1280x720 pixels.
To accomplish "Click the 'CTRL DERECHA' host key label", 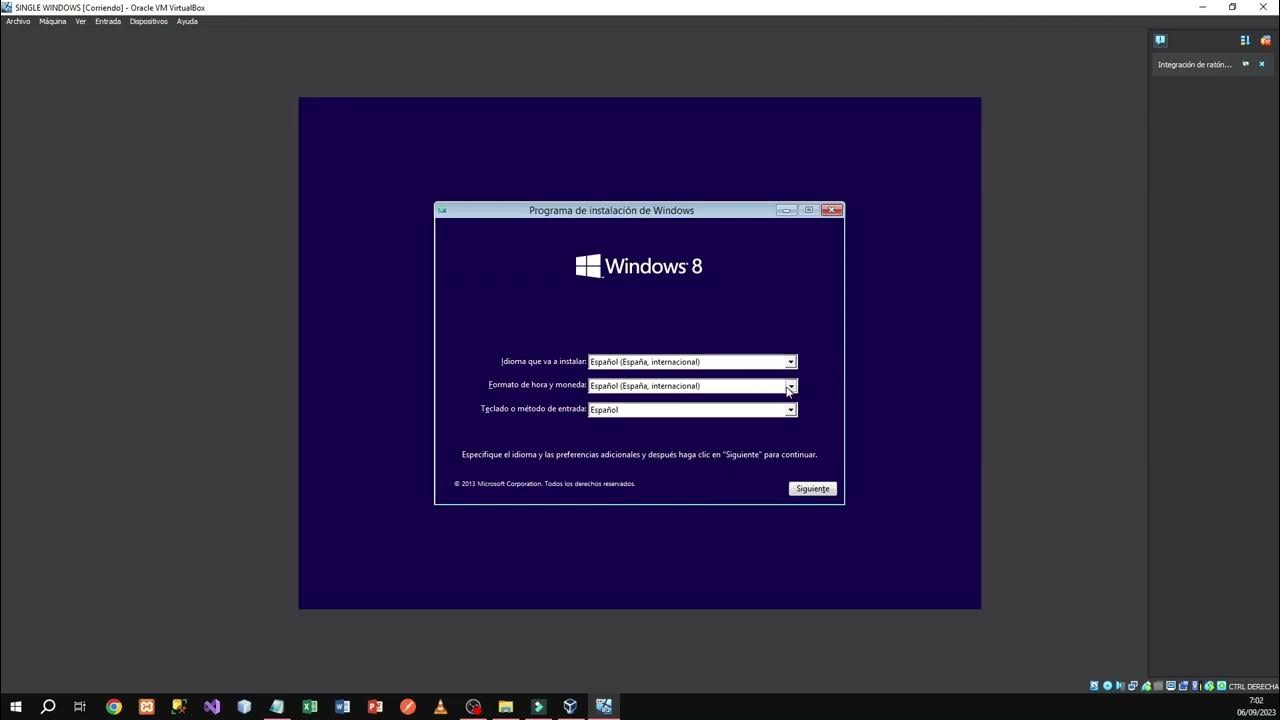I will click(x=1254, y=687).
